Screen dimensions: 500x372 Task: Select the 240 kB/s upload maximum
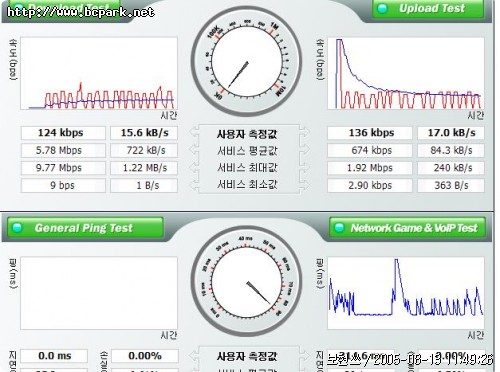451,168
